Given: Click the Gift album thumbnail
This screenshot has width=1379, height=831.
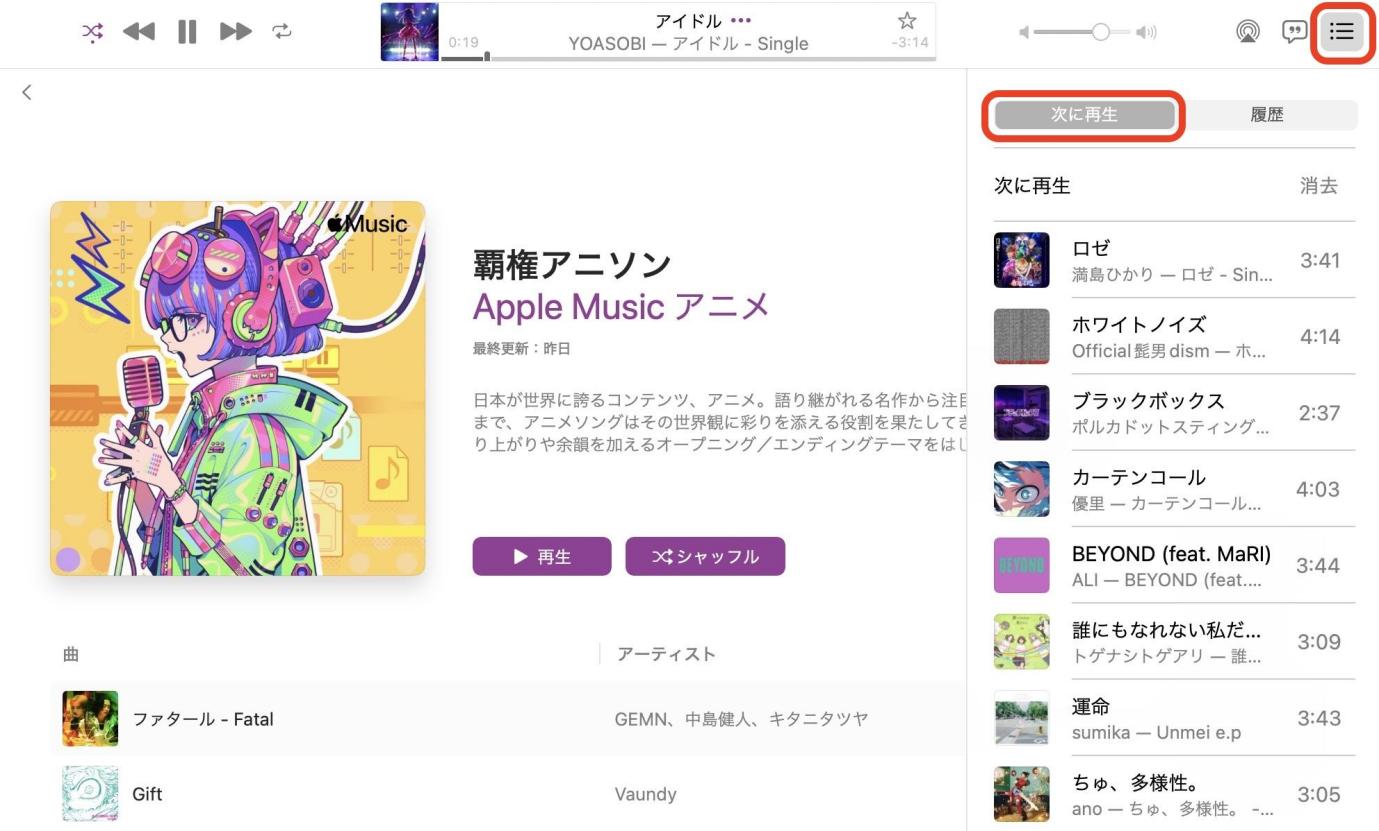Looking at the screenshot, I should pos(90,794).
